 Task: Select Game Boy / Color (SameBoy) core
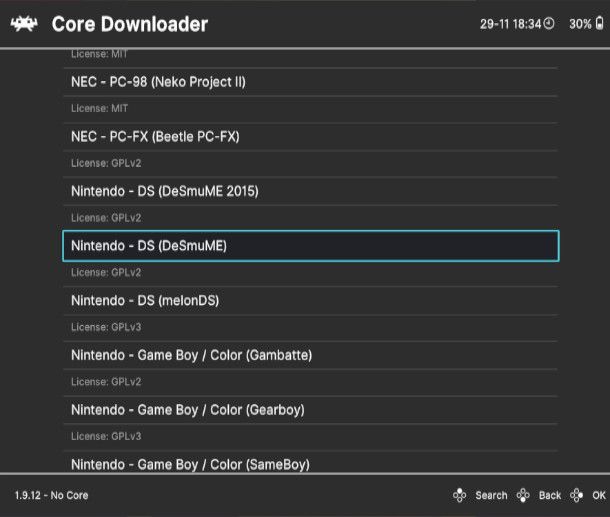pyautogui.click(x=310, y=463)
